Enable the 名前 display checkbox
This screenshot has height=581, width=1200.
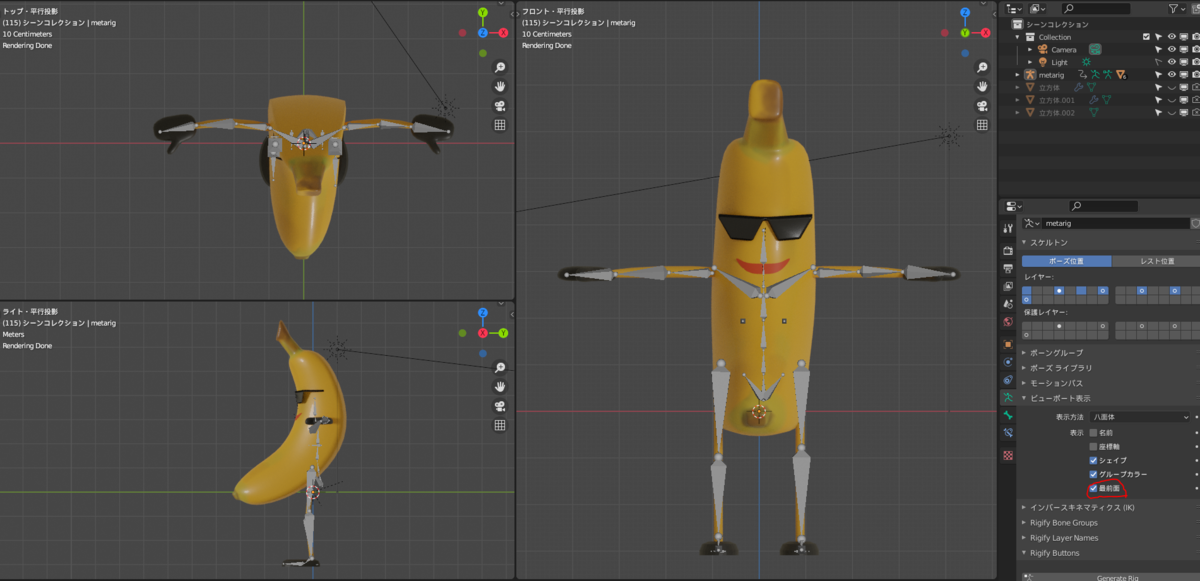pyautogui.click(x=1093, y=432)
